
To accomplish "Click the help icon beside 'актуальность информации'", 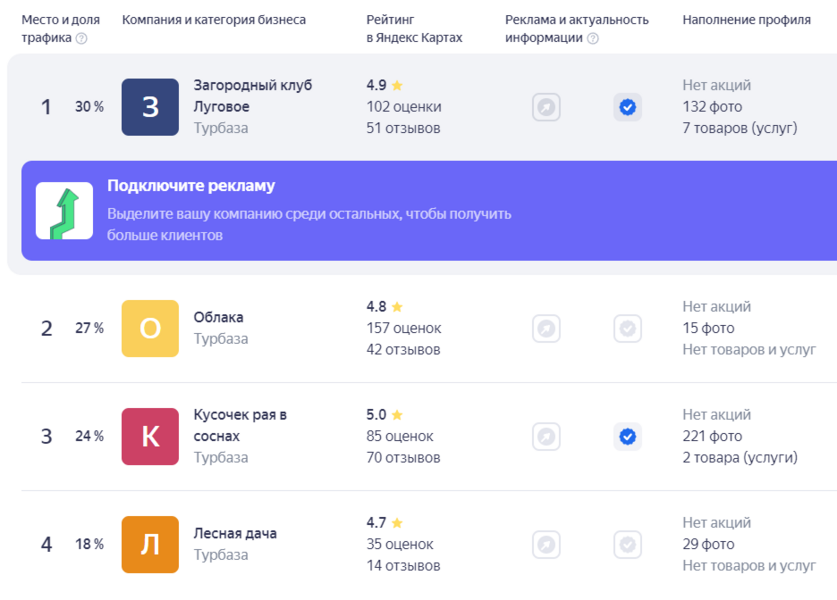I will click(593, 38).
